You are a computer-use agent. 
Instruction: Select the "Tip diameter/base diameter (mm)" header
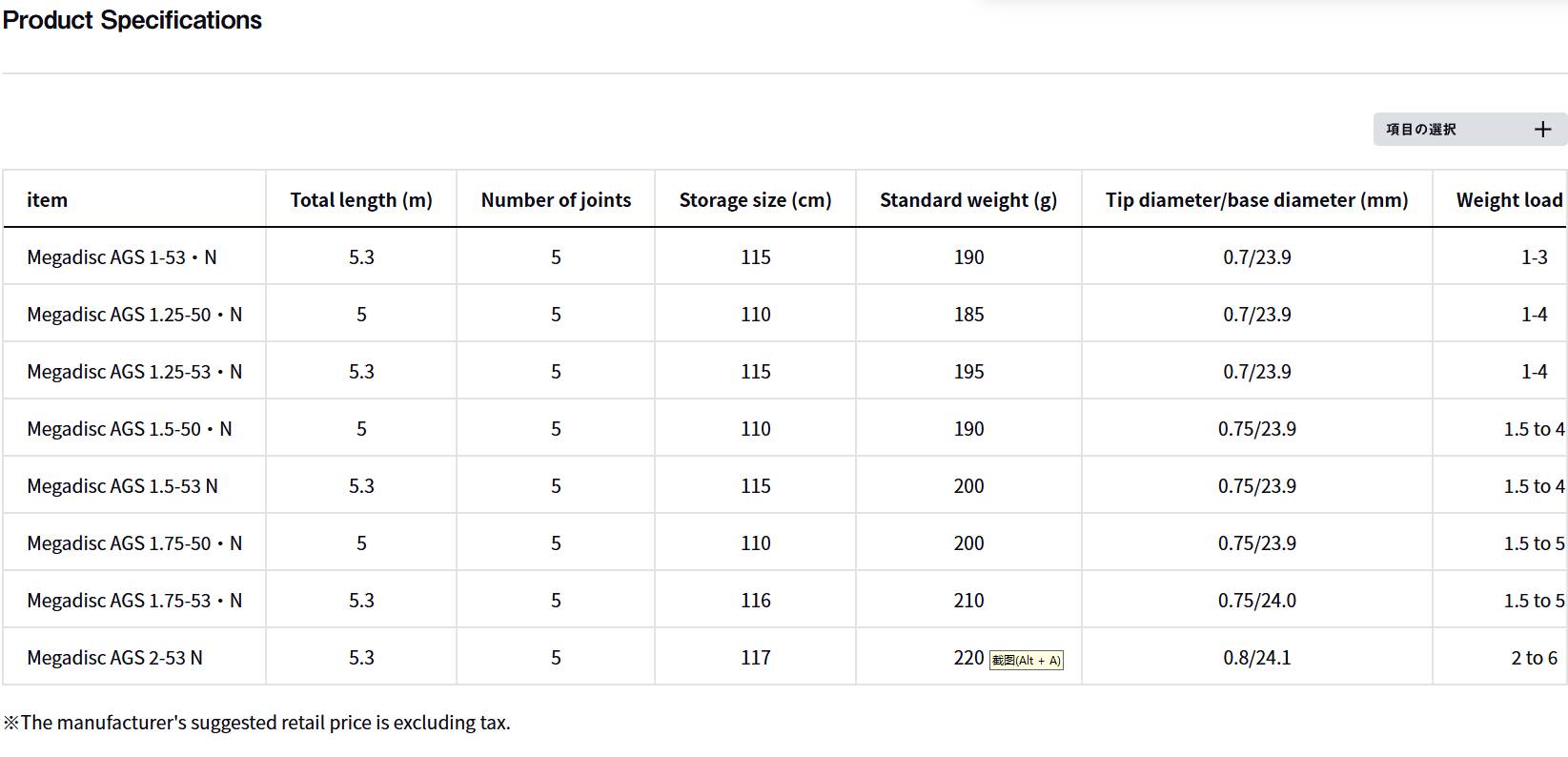pos(1256,200)
